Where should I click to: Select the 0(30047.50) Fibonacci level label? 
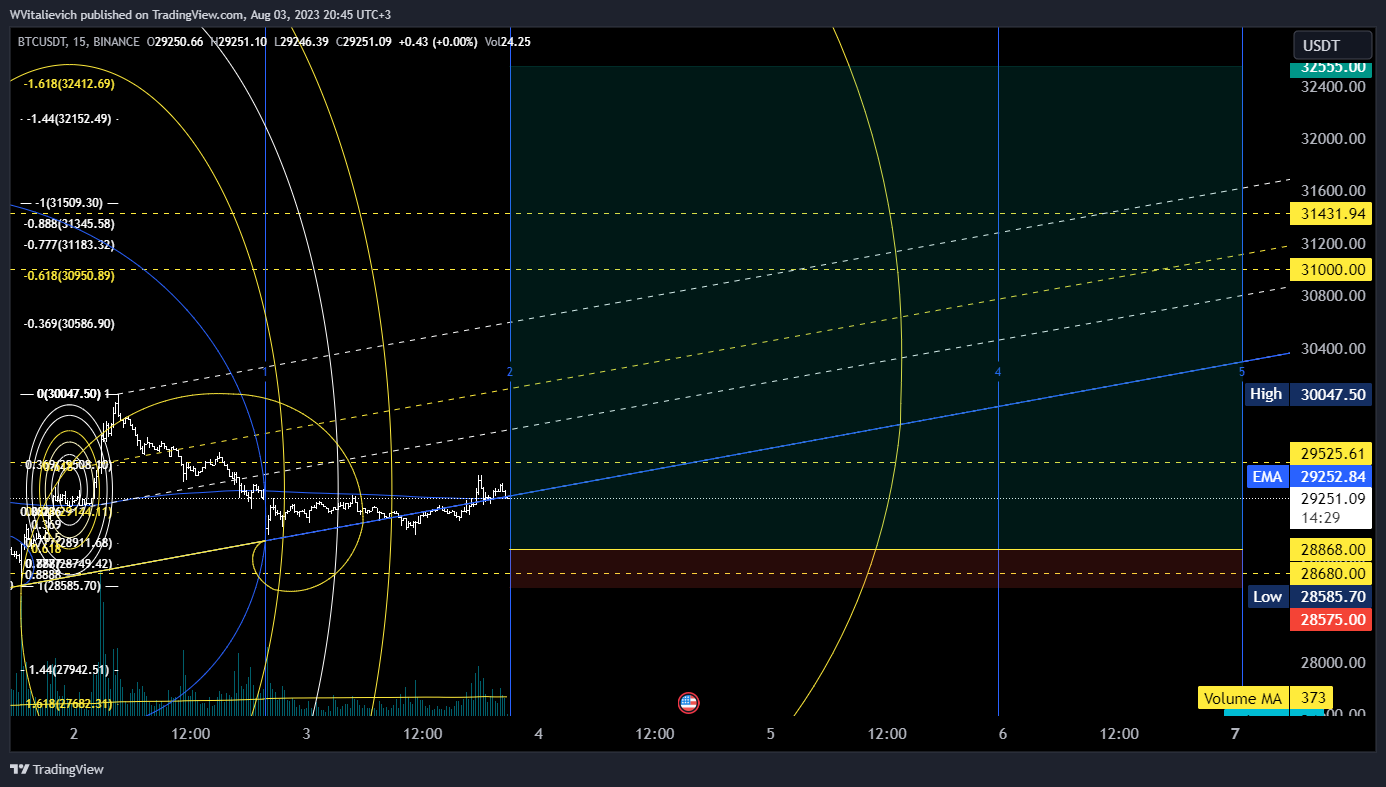tap(69, 394)
